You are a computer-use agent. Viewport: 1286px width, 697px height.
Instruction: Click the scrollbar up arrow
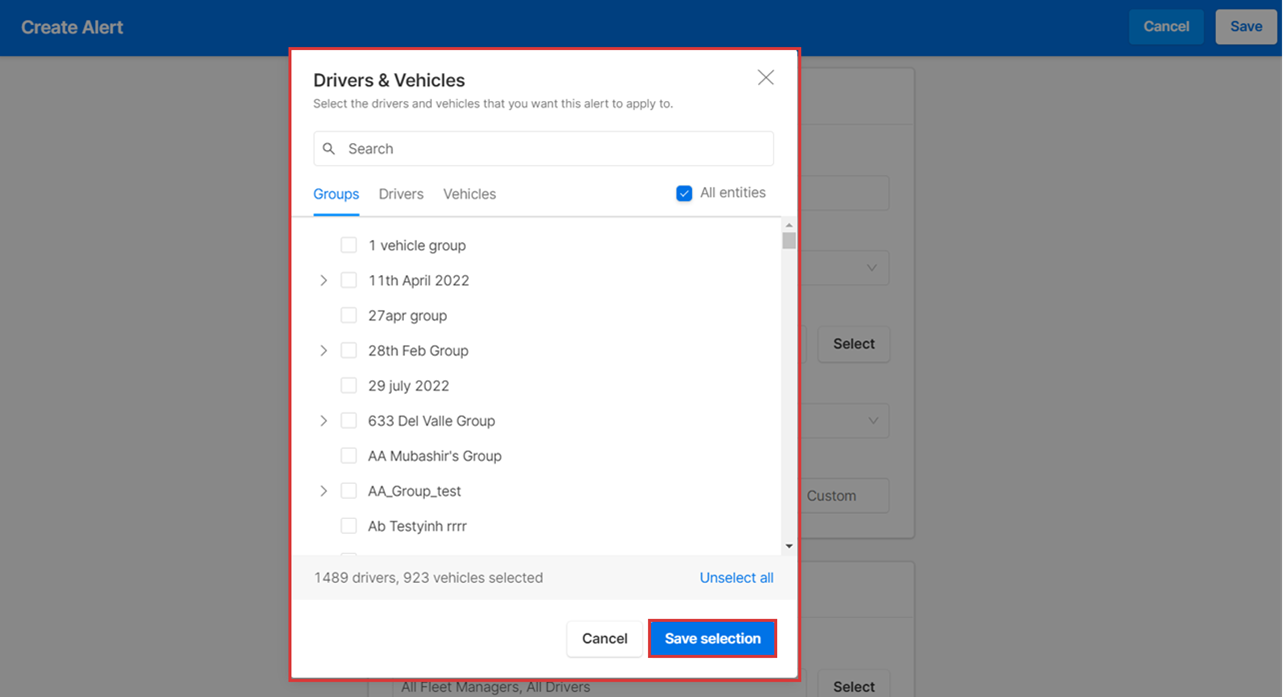click(x=789, y=225)
